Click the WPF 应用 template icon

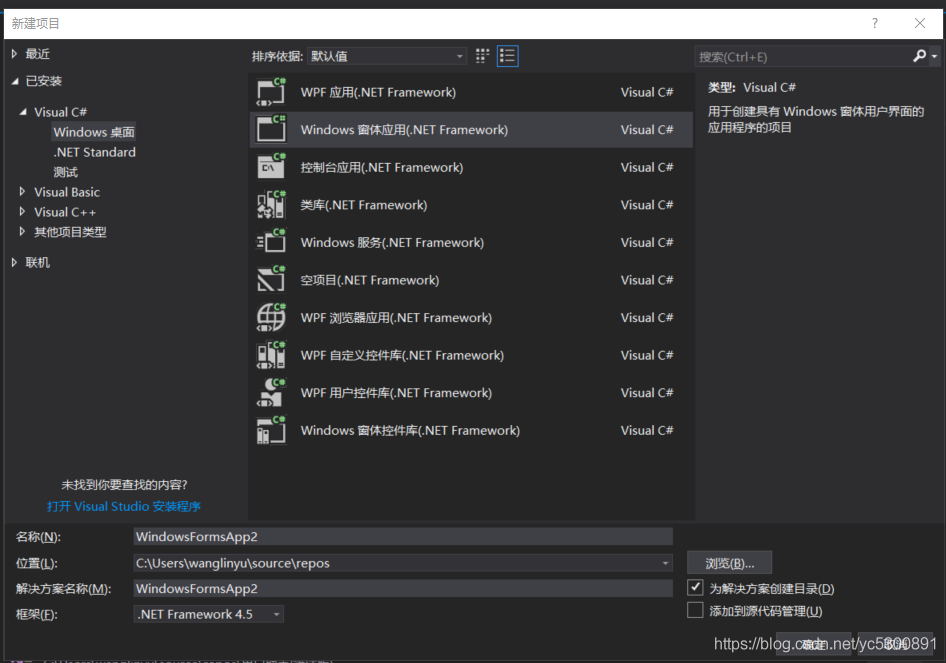tap(271, 92)
